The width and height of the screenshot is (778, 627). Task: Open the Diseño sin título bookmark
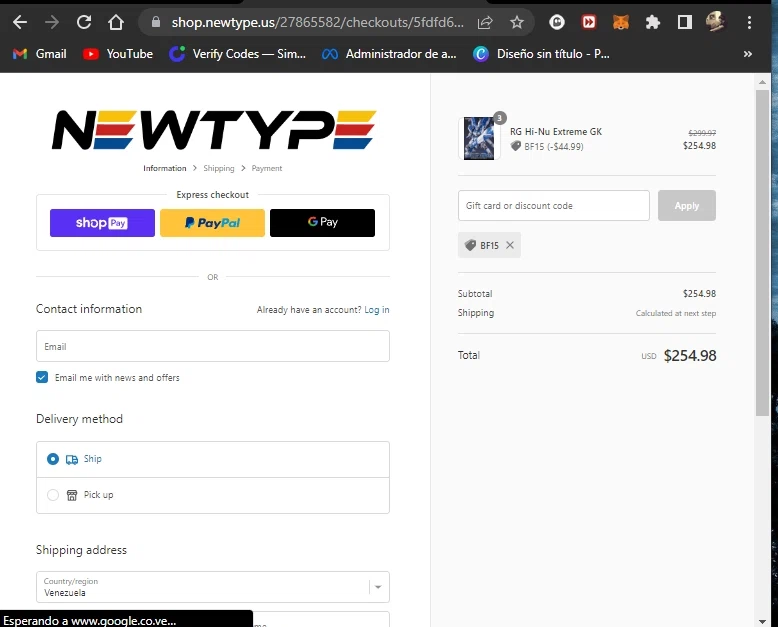541,54
